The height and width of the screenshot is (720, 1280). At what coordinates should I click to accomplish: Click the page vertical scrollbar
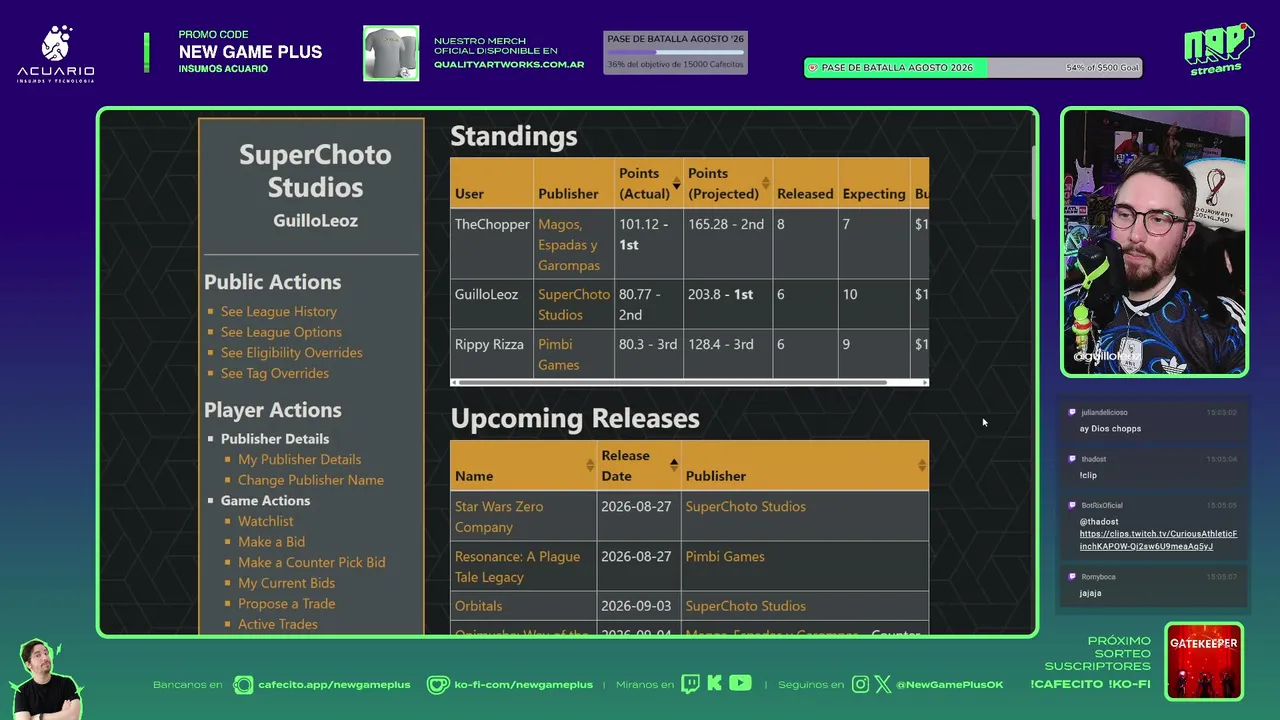pyautogui.click(x=1032, y=181)
